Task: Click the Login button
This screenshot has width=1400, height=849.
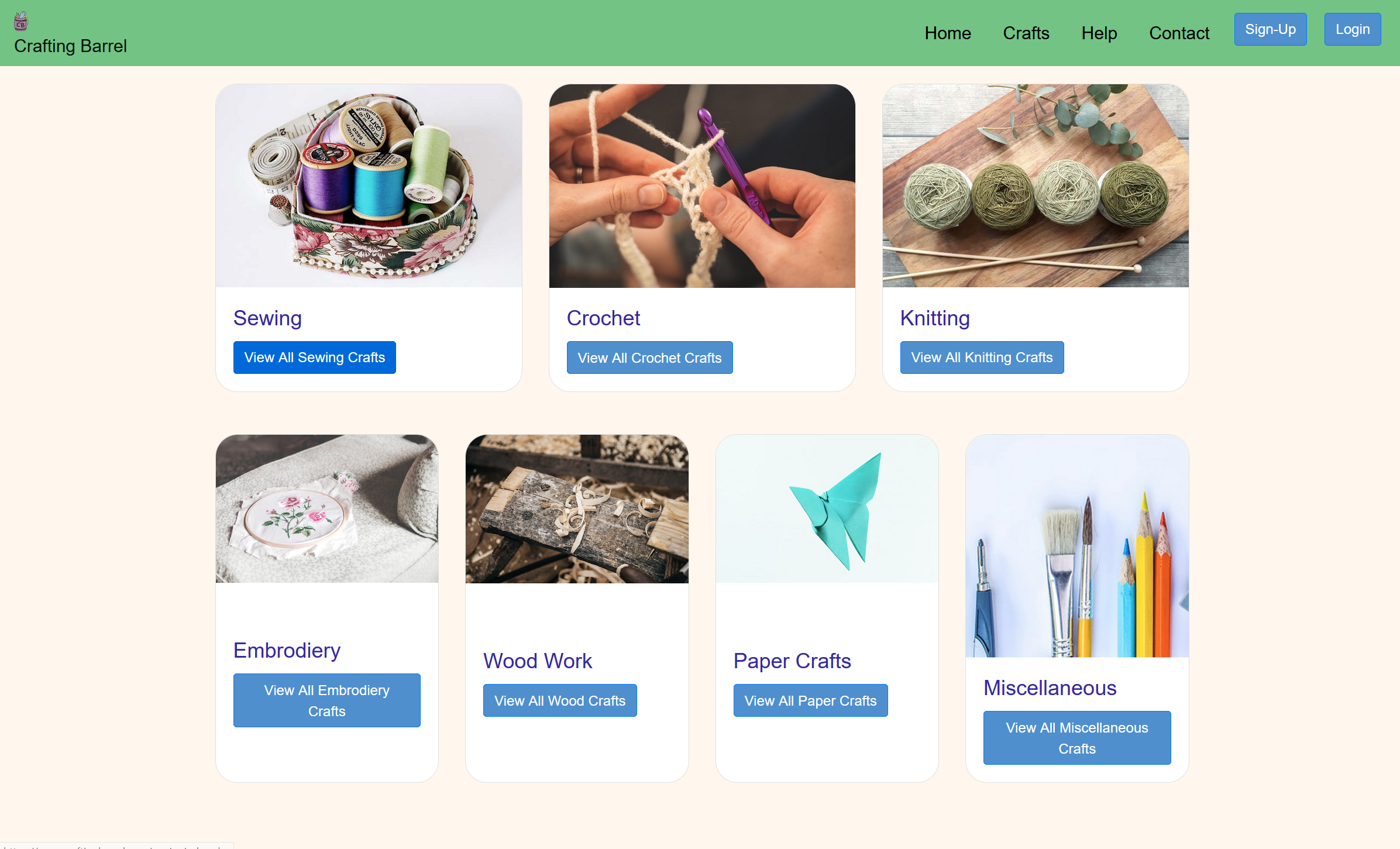Action: [1352, 29]
